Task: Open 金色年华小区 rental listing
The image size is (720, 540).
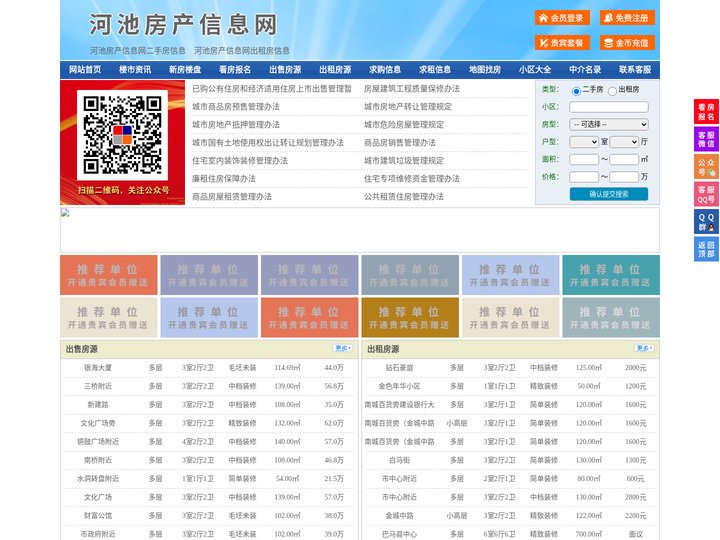Action: tap(399, 386)
